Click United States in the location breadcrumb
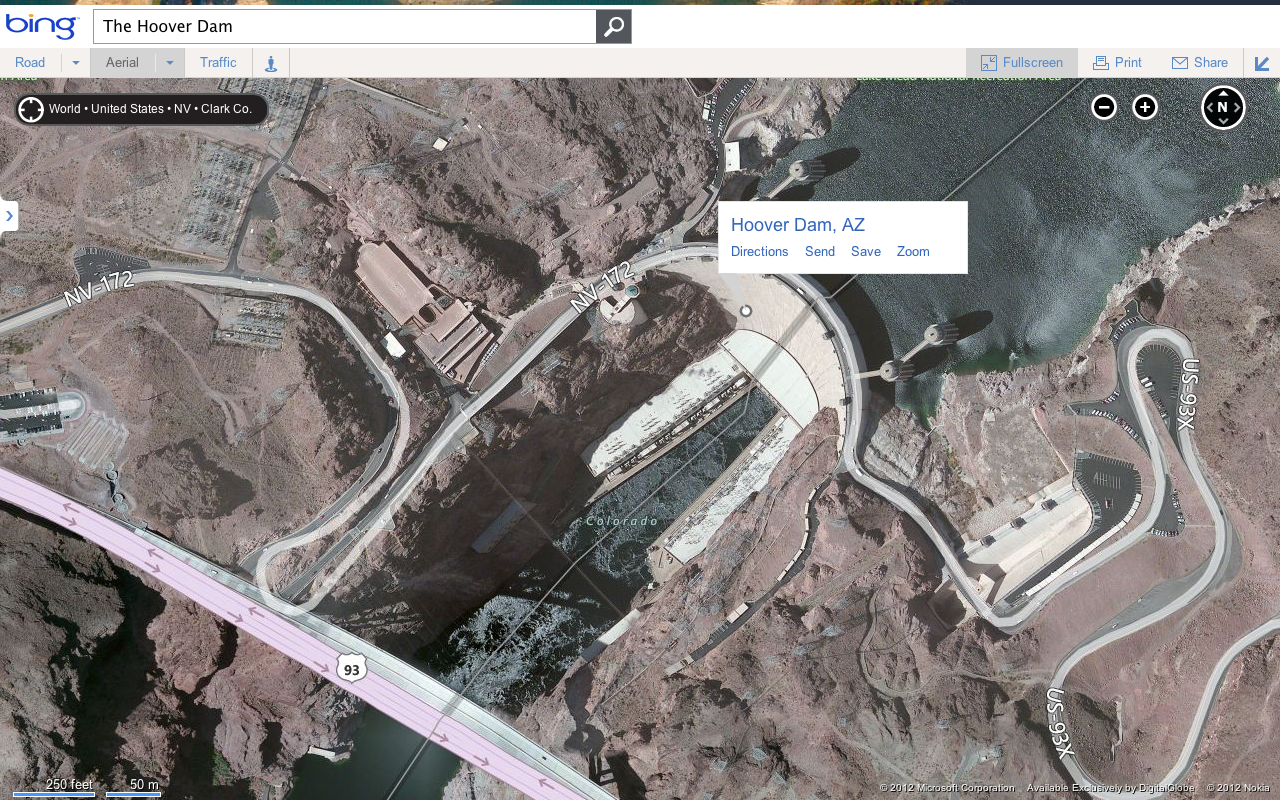The image size is (1280, 800). [131, 108]
